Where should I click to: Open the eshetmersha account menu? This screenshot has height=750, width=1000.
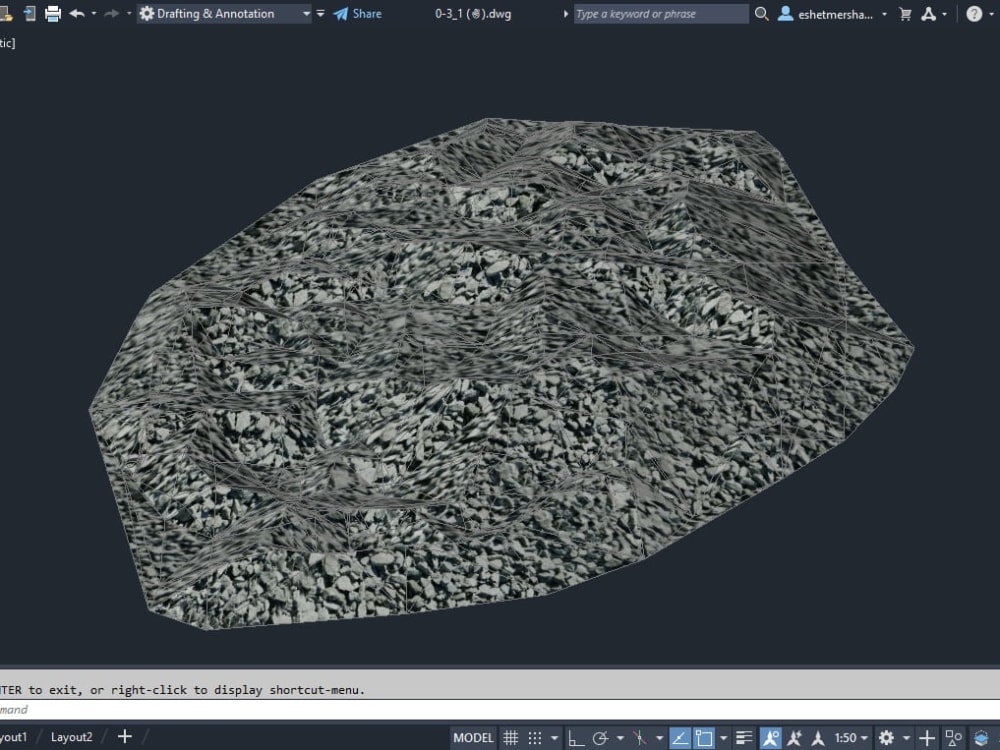pyautogui.click(x=825, y=13)
